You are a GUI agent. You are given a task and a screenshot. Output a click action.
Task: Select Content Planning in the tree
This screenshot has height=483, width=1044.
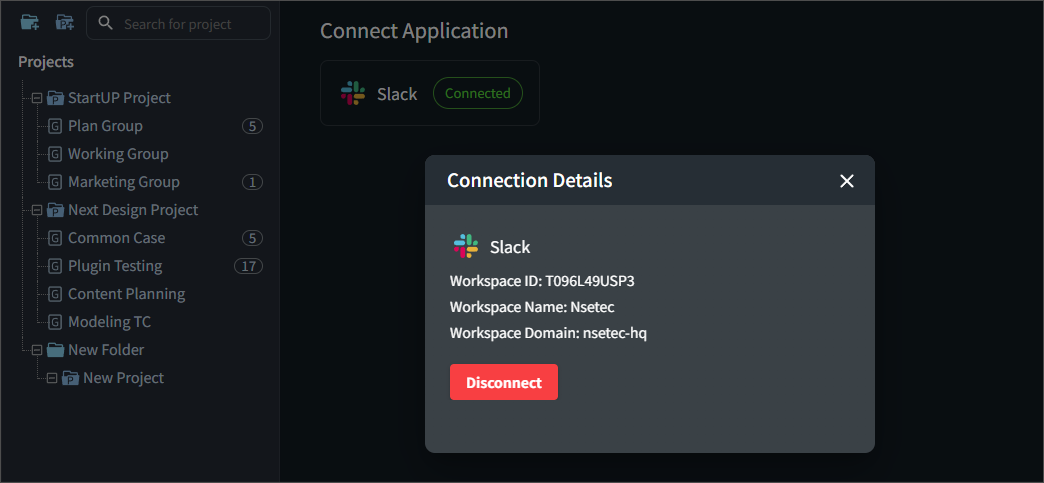pos(126,294)
